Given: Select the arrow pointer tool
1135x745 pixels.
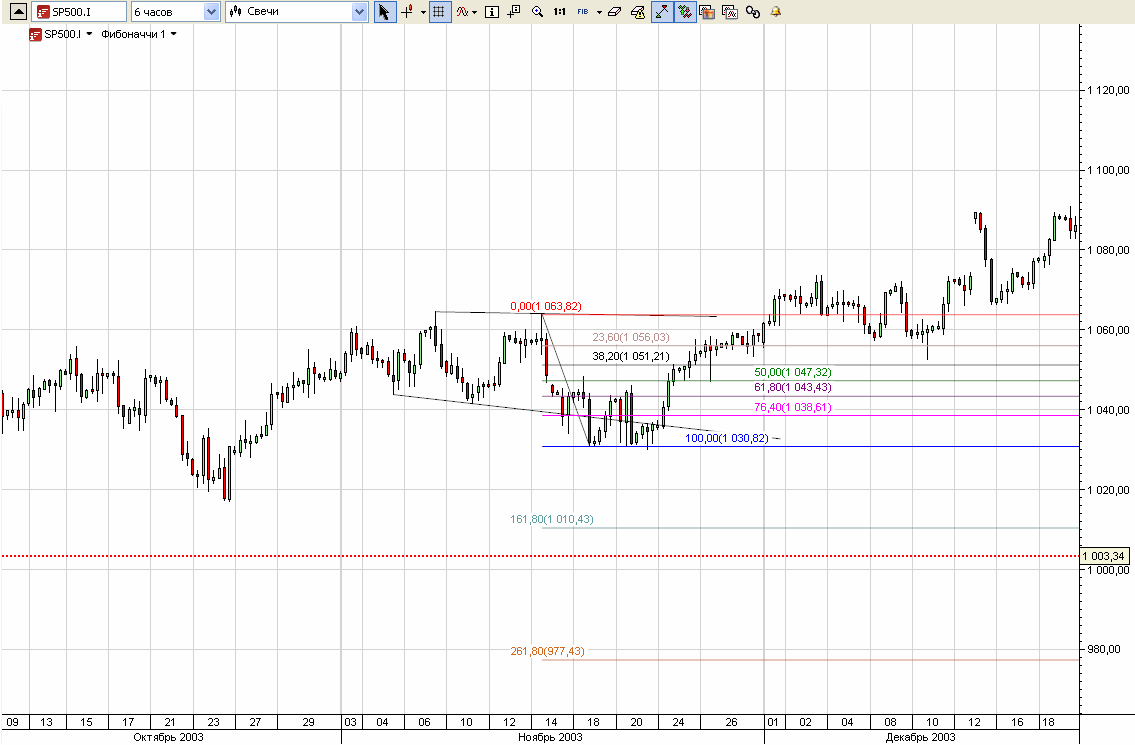Looking at the screenshot, I should click(x=385, y=12).
